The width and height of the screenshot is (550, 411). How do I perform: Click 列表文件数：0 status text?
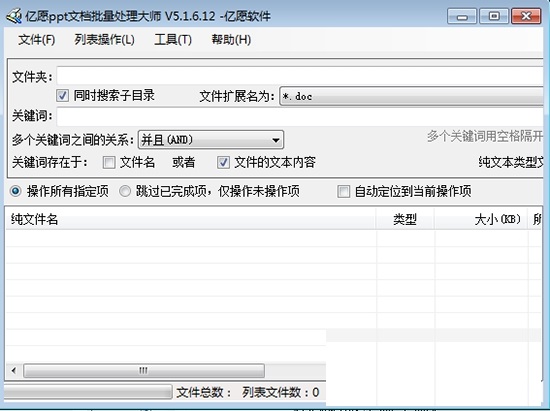[x=281, y=392]
